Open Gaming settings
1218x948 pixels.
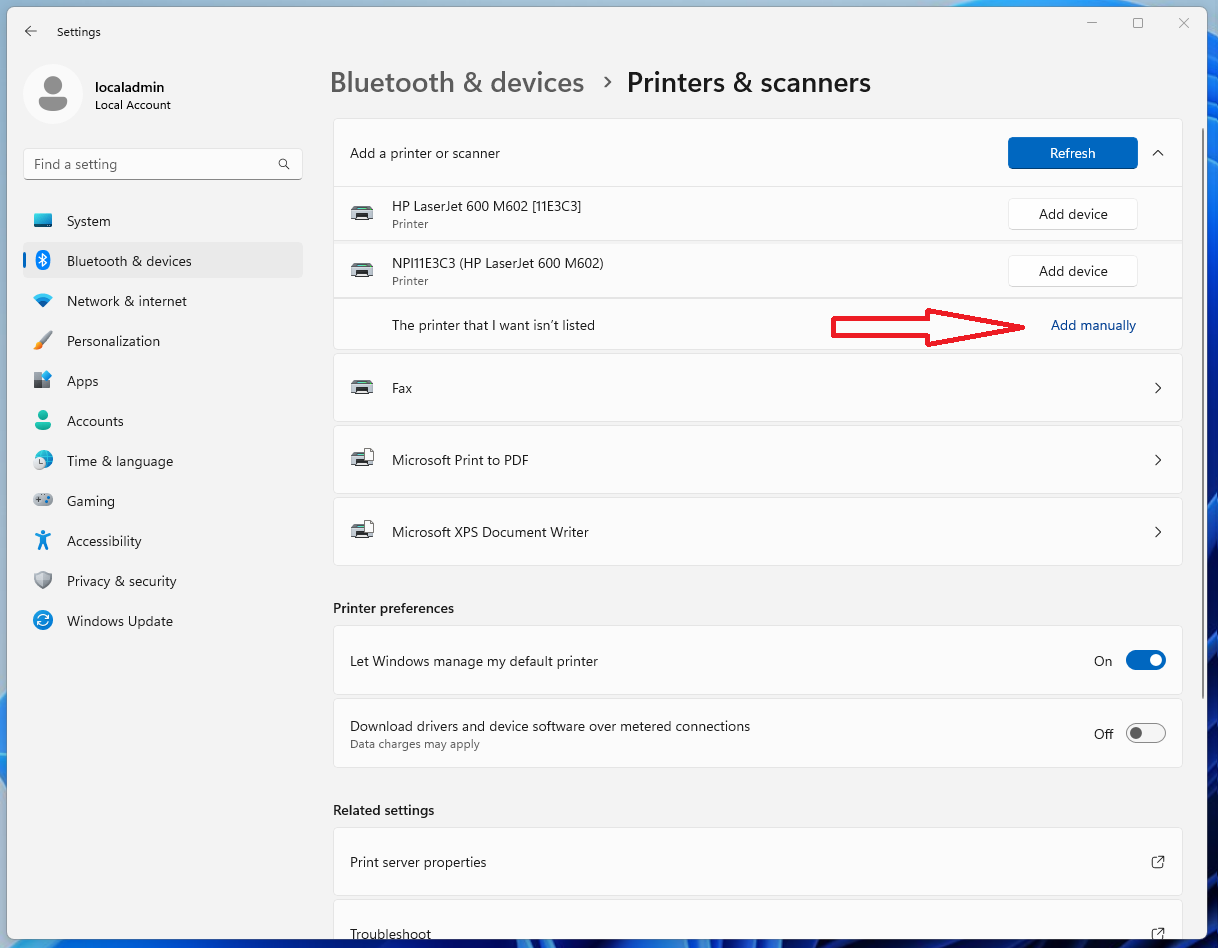point(163,501)
